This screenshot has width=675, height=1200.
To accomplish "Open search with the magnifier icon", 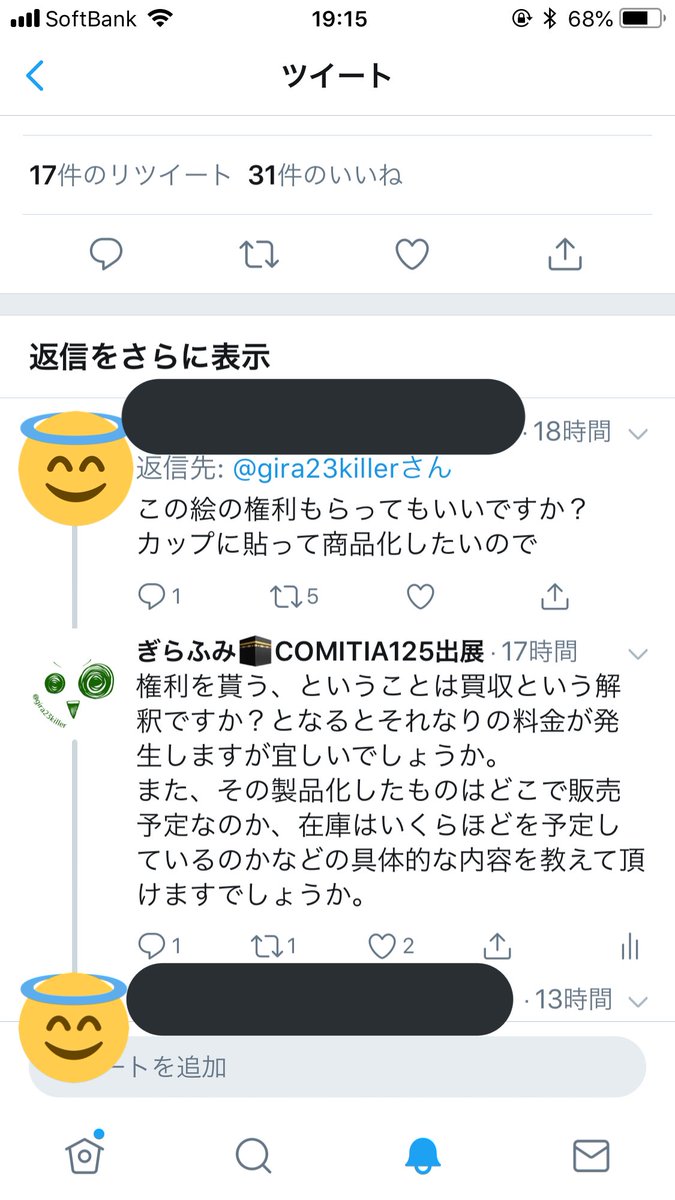I will pos(253,1155).
